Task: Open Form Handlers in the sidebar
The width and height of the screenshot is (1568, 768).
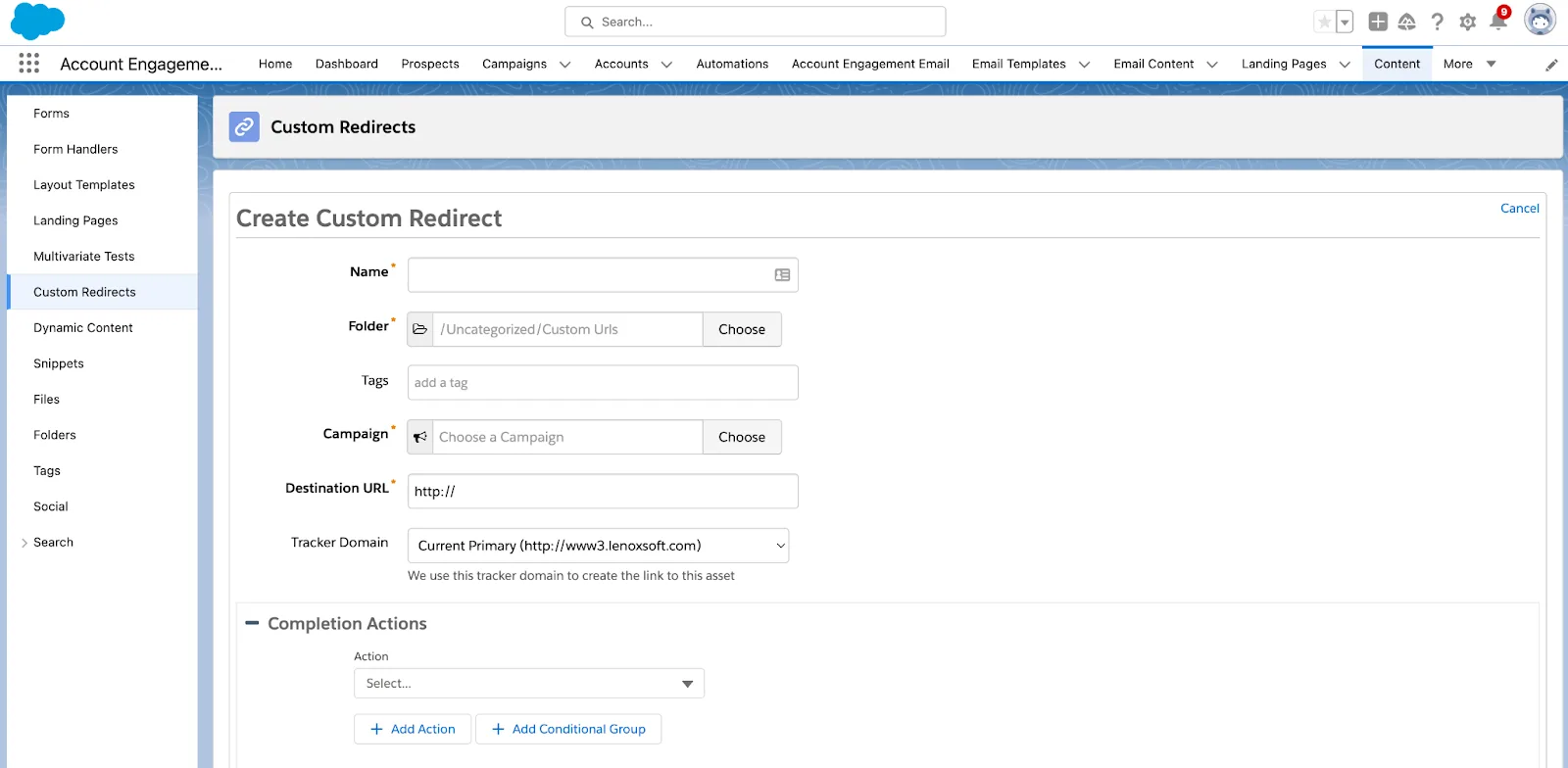Action: pyautogui.click(x=75, y=149)
